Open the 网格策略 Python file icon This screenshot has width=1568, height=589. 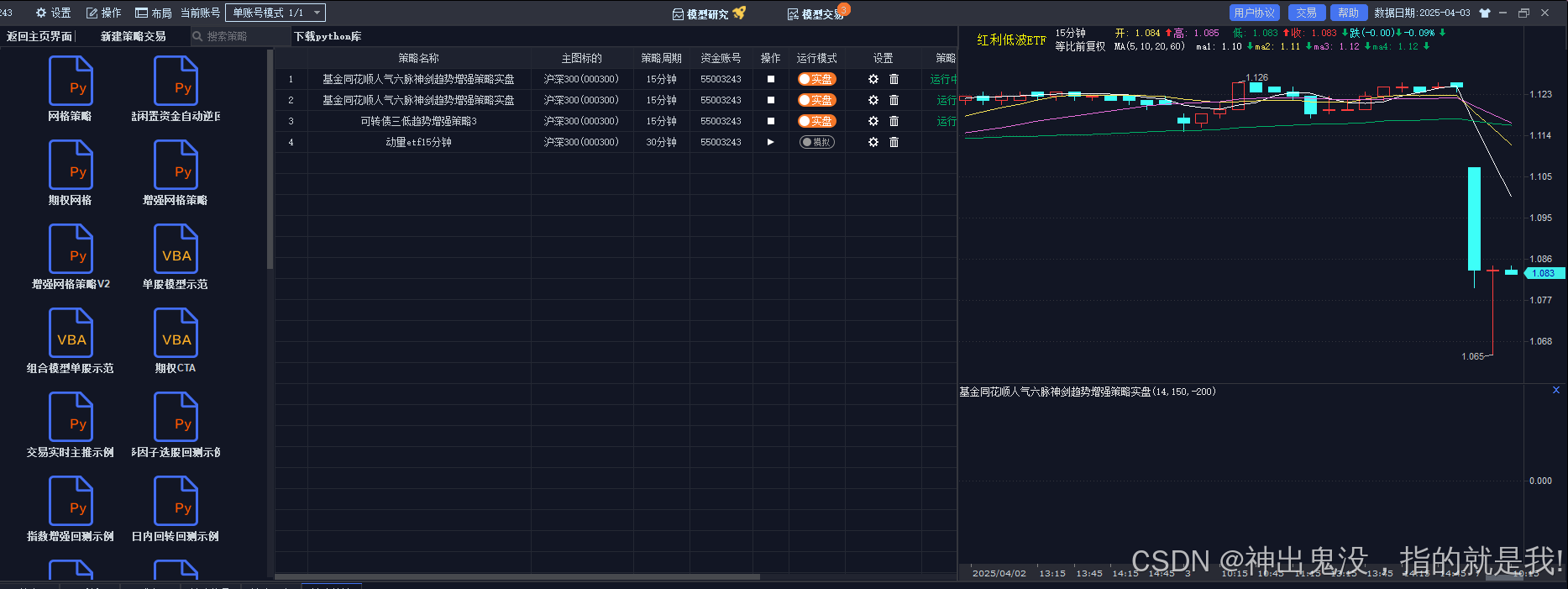pos(71,81)
